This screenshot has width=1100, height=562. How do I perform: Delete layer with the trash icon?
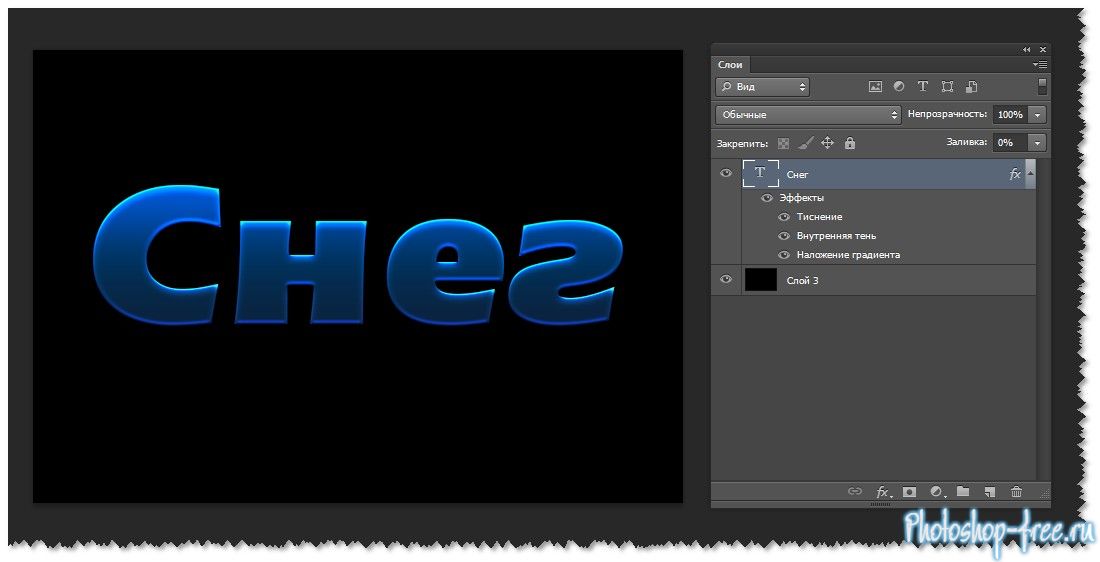[x=1017, y=492]
